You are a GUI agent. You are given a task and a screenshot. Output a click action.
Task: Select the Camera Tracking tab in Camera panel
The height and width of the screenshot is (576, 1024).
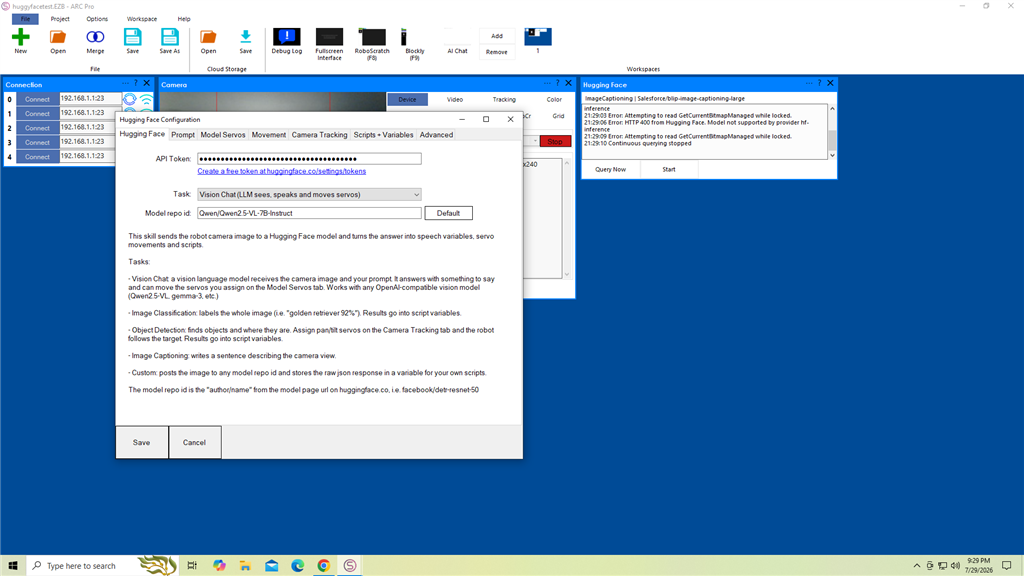pos(504,99)
